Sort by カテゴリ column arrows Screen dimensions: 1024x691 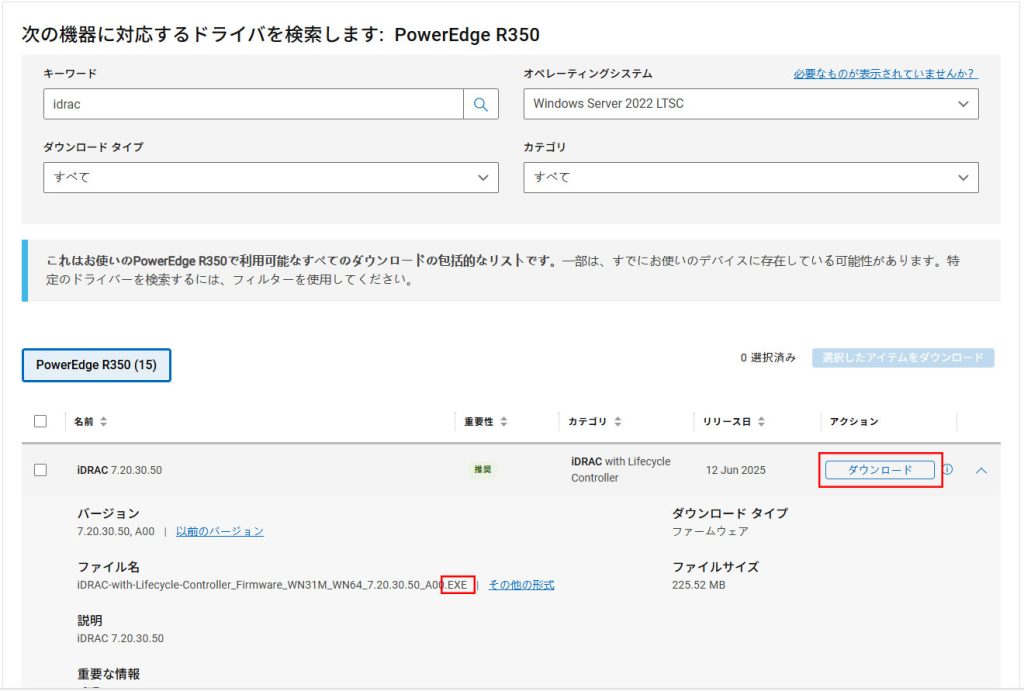click(x=618, y=422)
